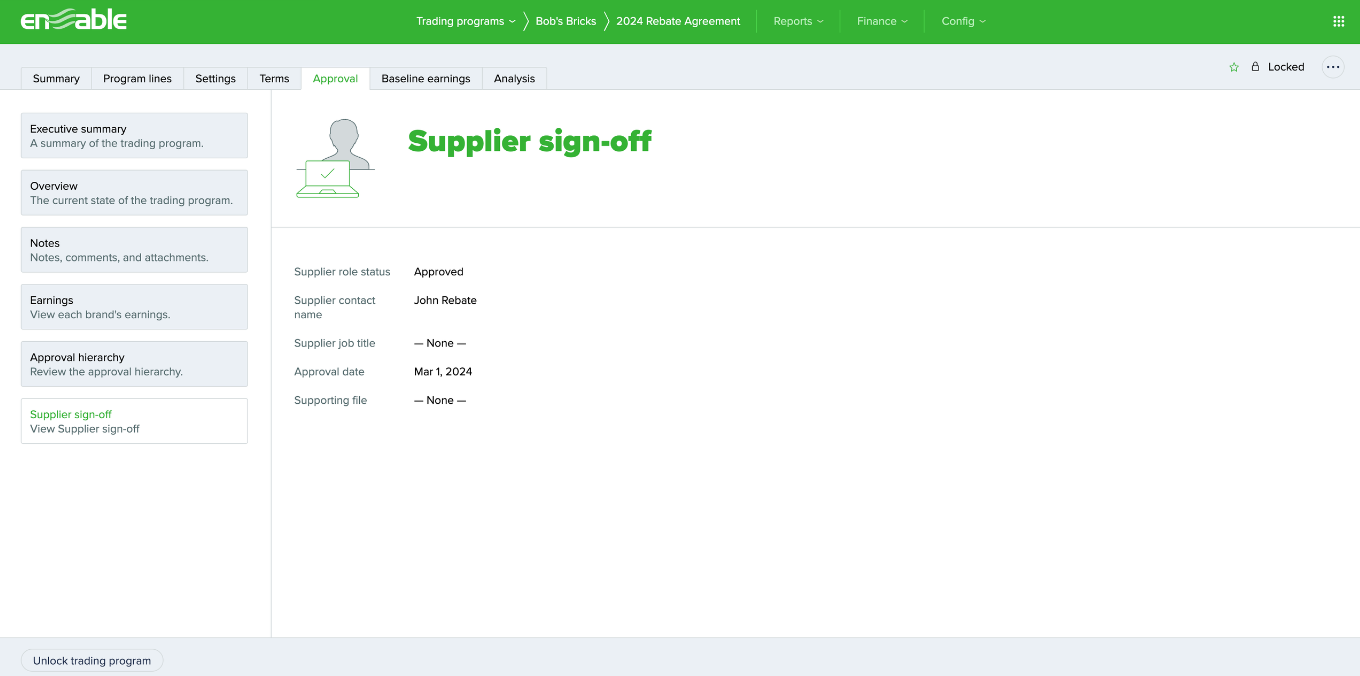Open the 2024 Rebate Agreement breadcrumb link
1360x676 pixels.
tap(678, 21)
